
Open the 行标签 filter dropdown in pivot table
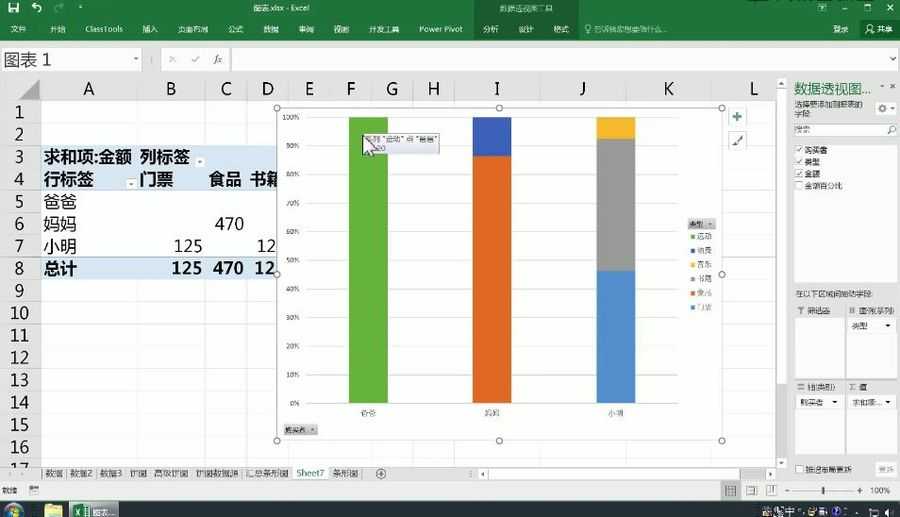coord(131,184)
